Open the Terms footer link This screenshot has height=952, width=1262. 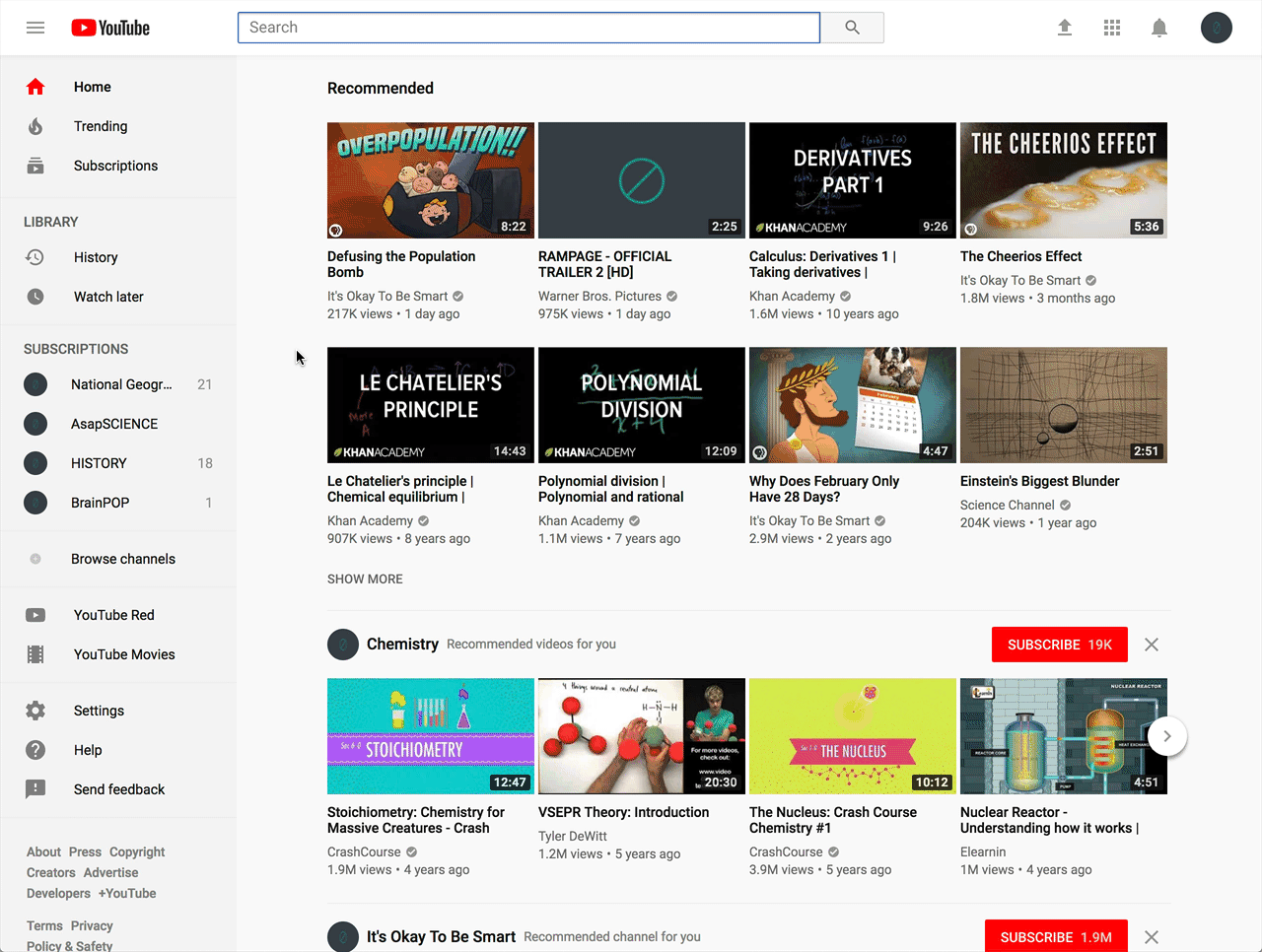click(44, 925)
